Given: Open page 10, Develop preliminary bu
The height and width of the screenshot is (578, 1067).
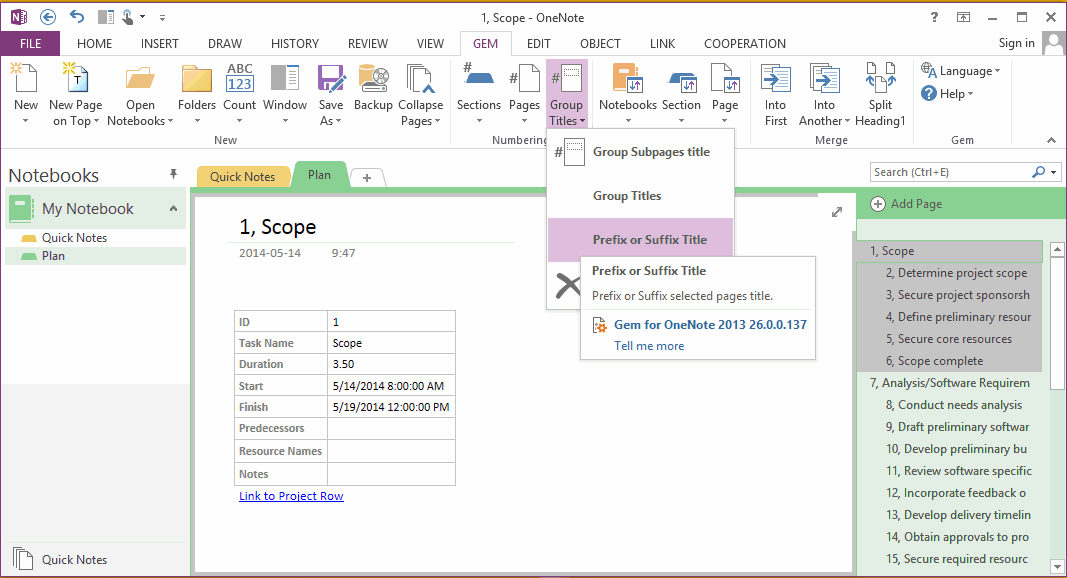Looking at the screenshot, I should pyautogui.click(x=949, y=449).
